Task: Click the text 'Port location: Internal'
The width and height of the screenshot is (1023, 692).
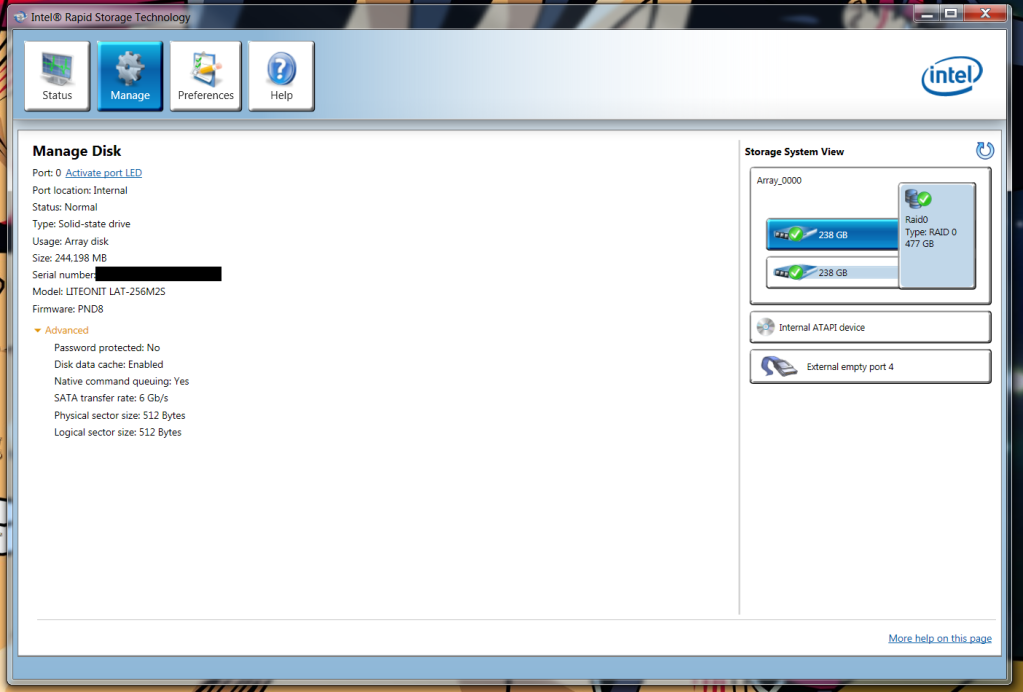Action: click(x=80, y=190)
